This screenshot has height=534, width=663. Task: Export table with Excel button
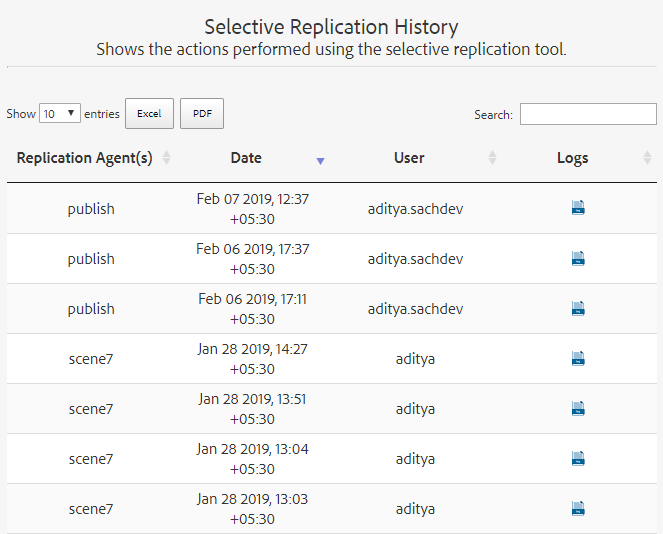point(149,113)
